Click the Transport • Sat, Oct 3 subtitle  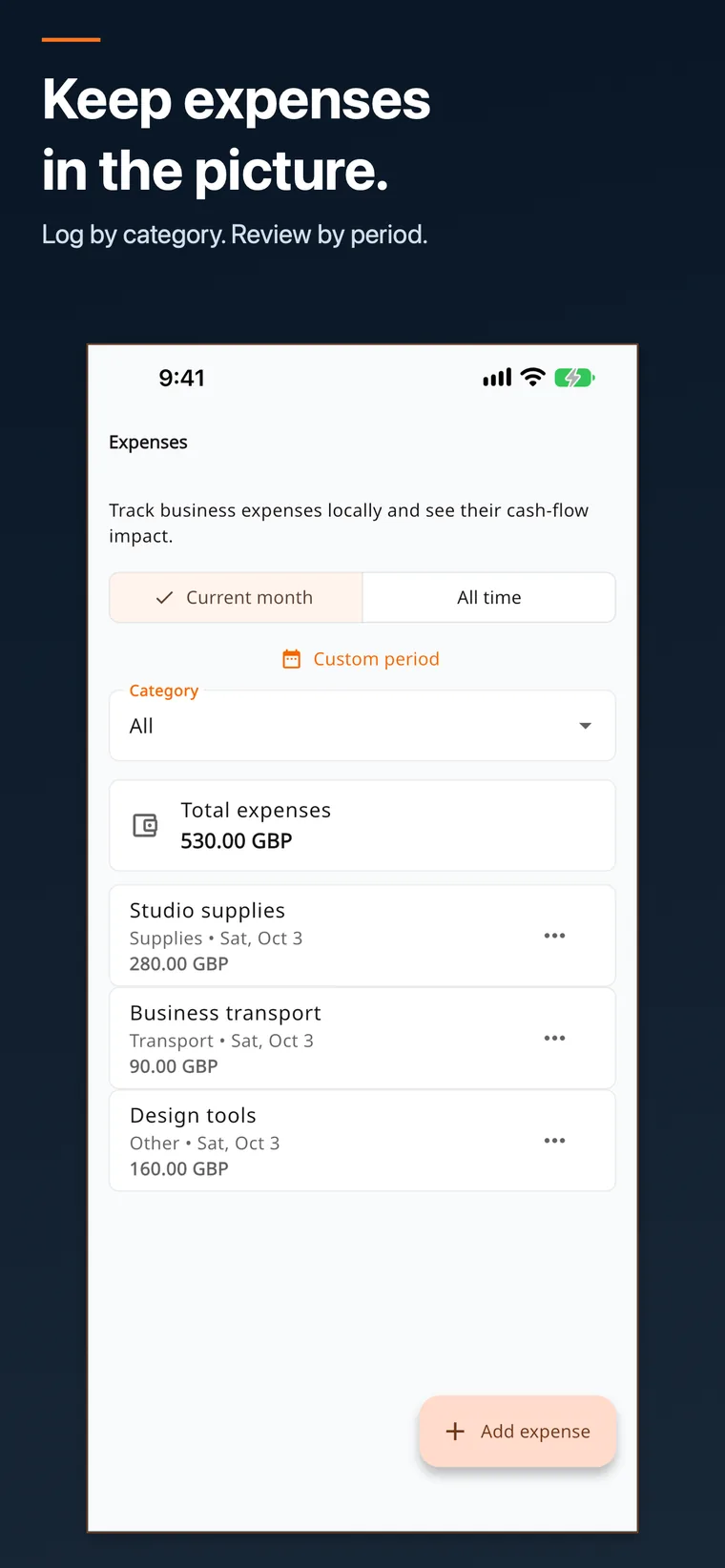pyautogui.click(x=221, y=1041)
